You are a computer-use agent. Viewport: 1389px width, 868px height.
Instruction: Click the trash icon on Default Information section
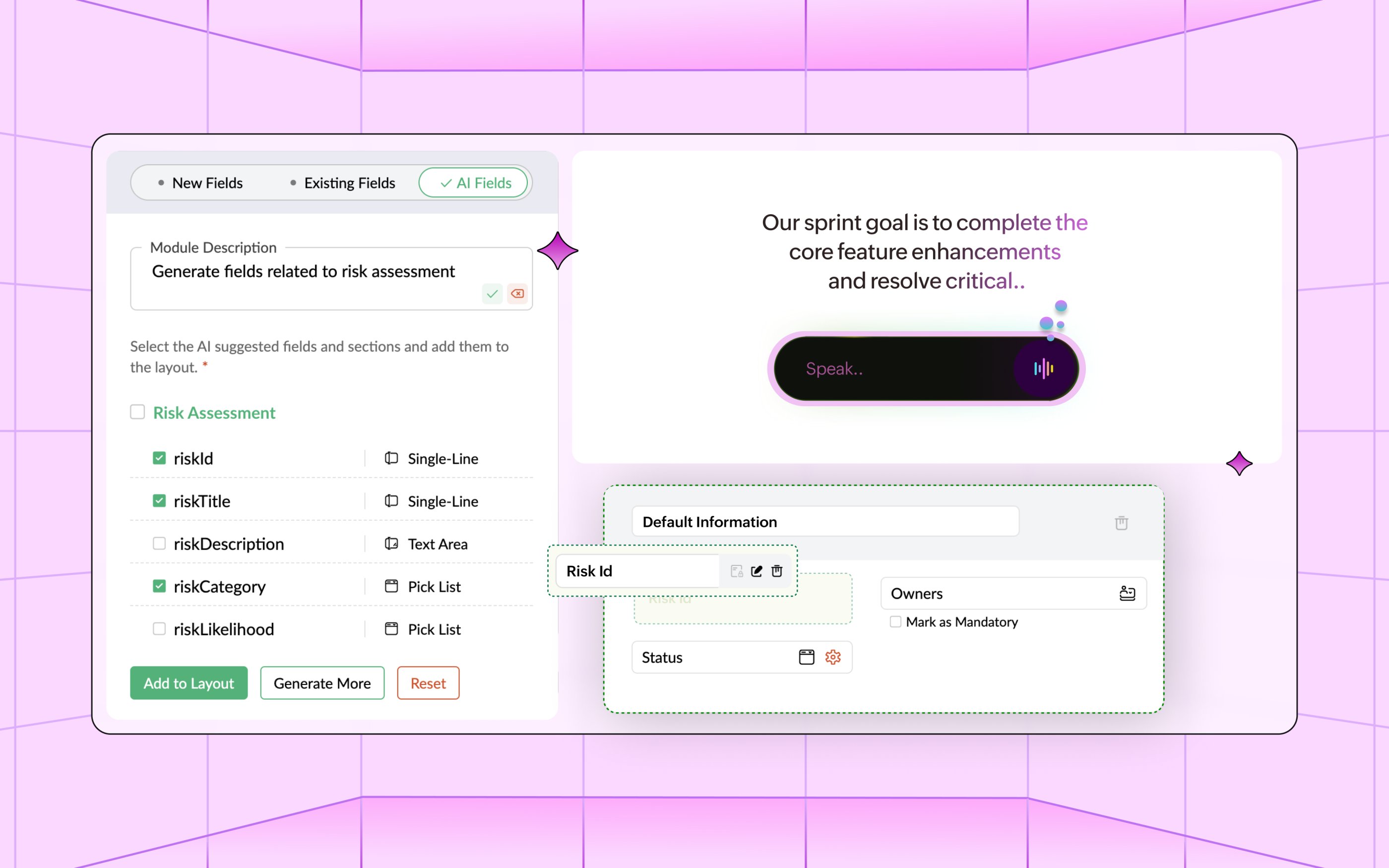(x=1121, y=522)
